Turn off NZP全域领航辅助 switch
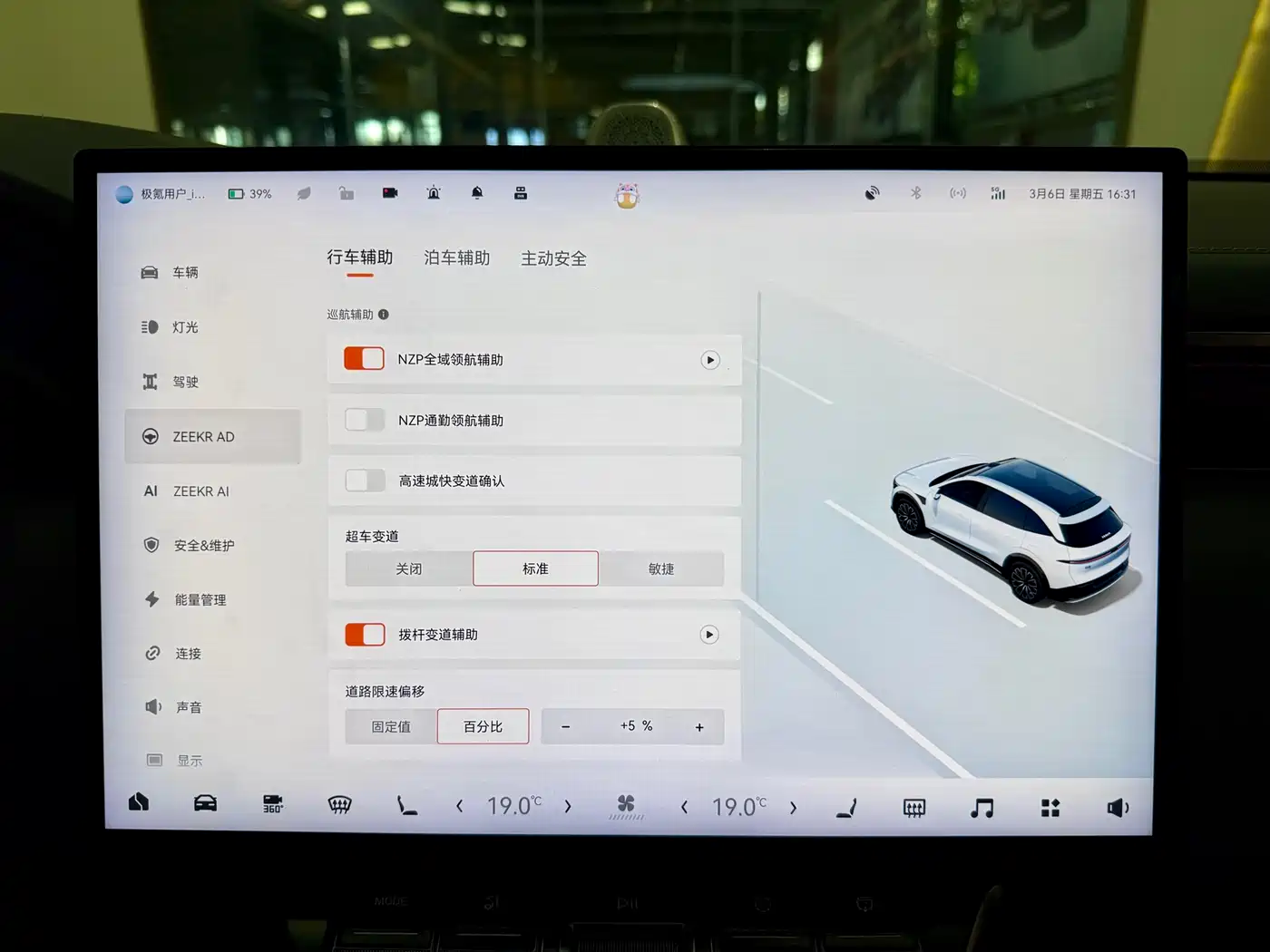The width and height of the screenshot is (1270, 952). point(365,359)
